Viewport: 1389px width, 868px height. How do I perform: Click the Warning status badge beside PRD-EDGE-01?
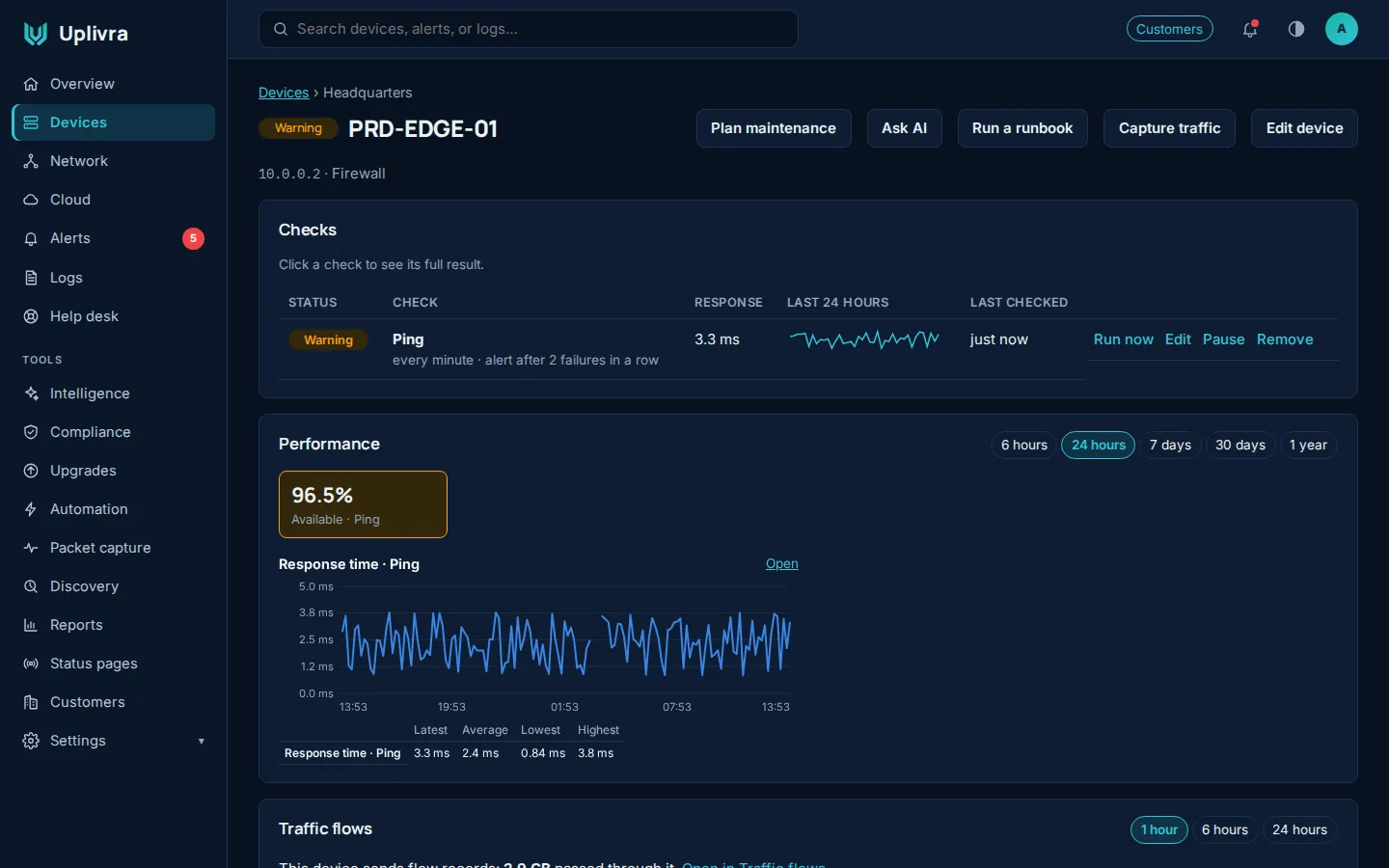[x=298, y=128]
